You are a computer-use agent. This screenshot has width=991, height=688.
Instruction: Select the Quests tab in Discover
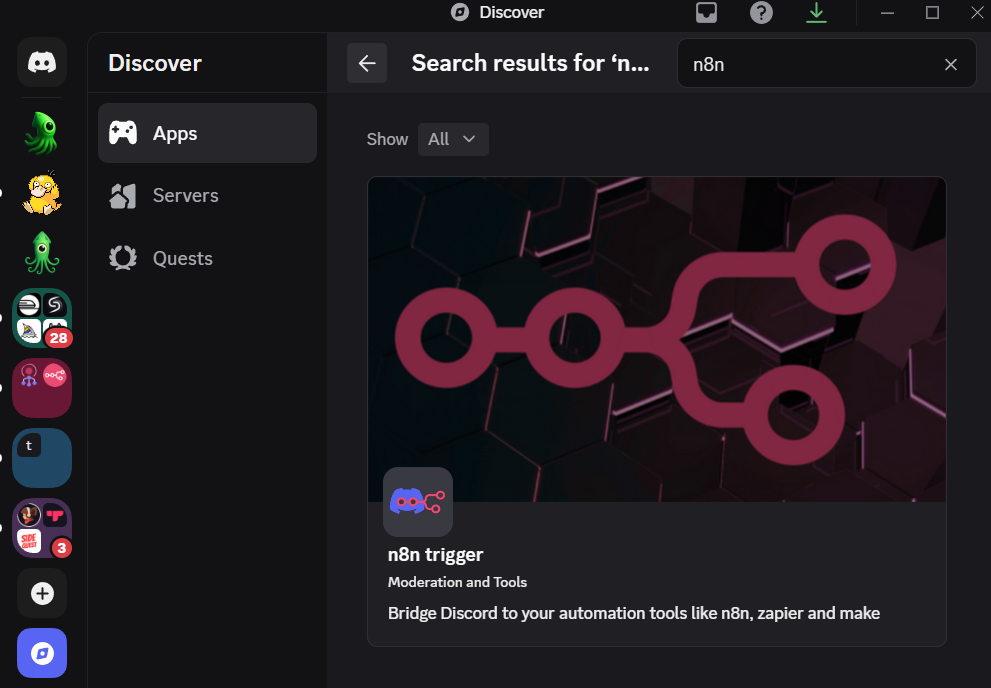tap(207, 258)
